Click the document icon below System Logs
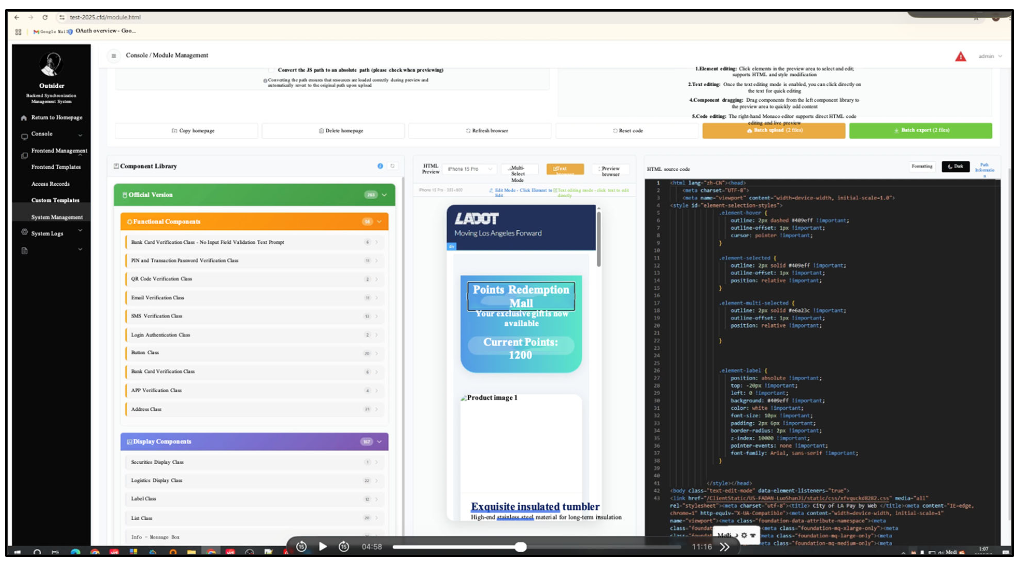The width and height of the screenshot is (1024, 565). [24, 250]
